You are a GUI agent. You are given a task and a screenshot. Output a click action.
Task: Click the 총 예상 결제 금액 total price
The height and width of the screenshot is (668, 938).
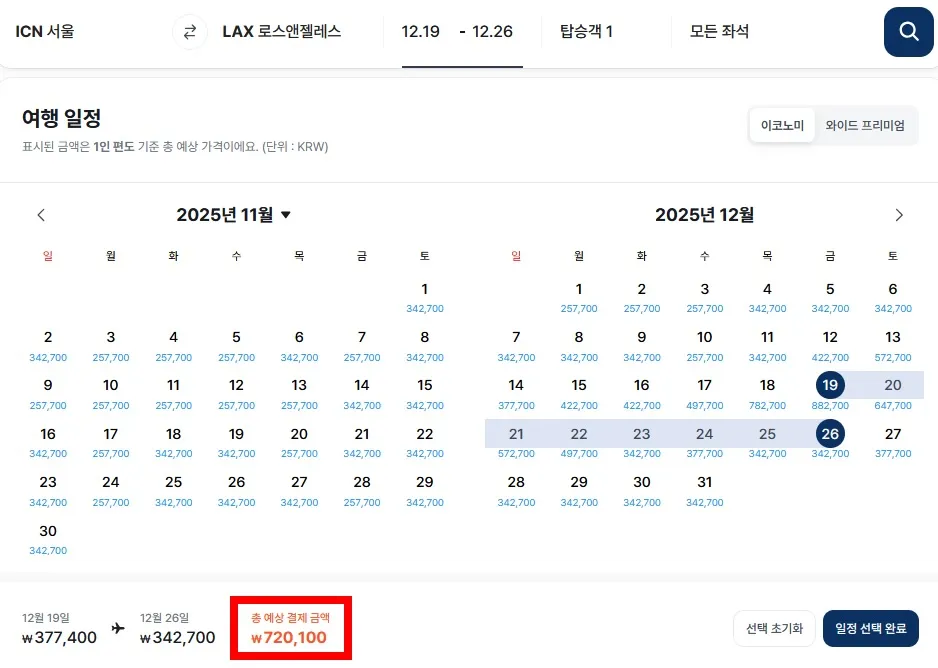pyautogui.click(x=290, y=629)
